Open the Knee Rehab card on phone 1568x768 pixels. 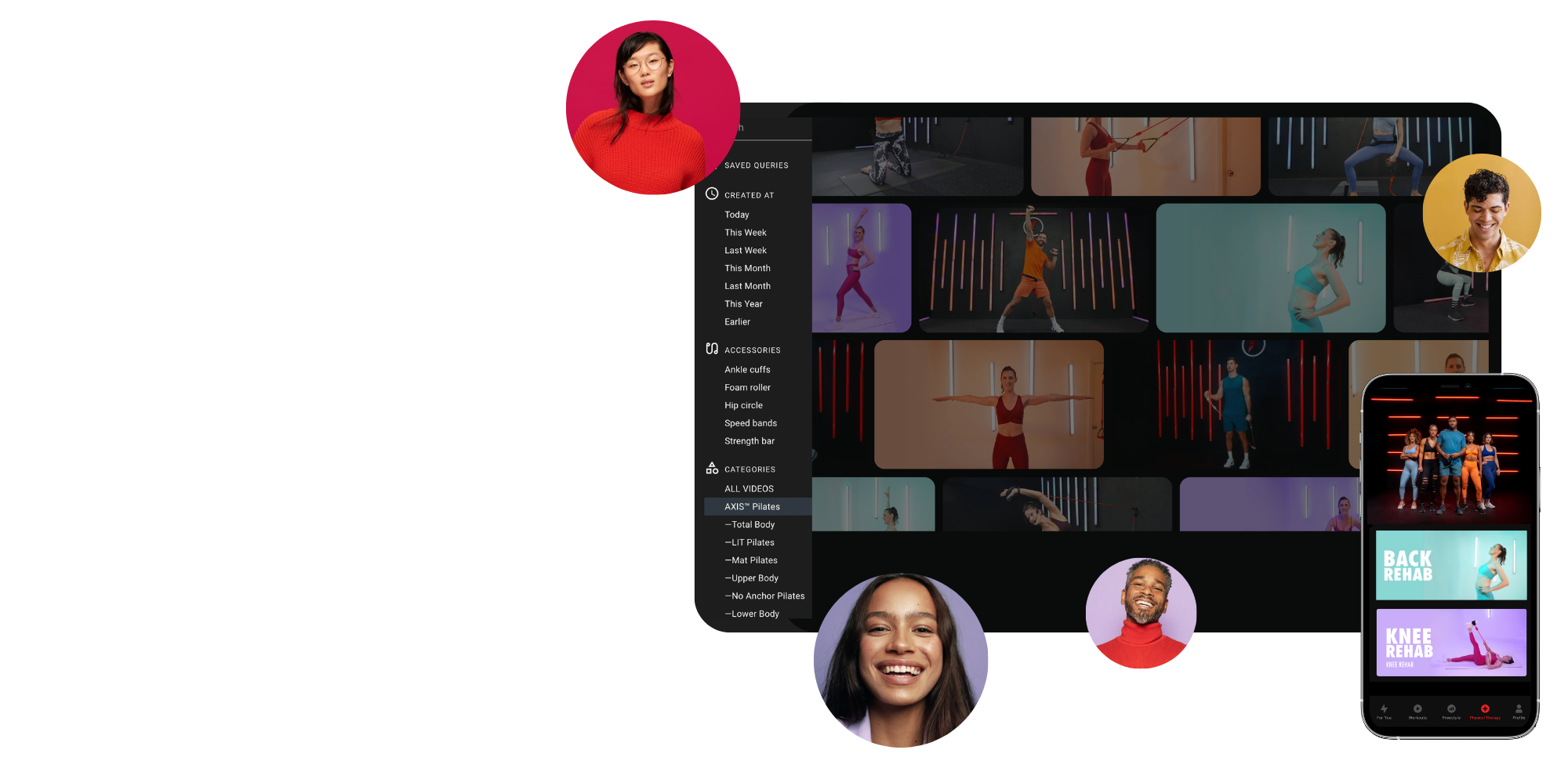[1450, 643]
